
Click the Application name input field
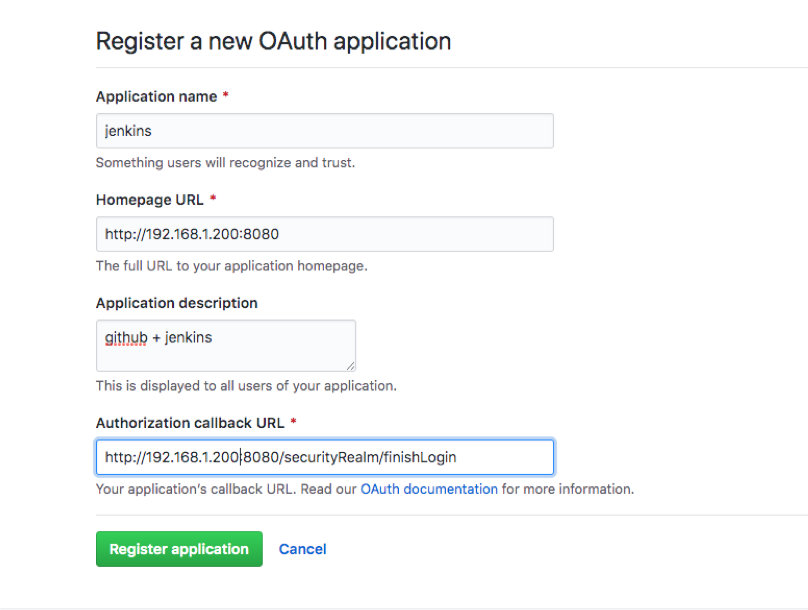pyautogui.click(x=324, y=131)
